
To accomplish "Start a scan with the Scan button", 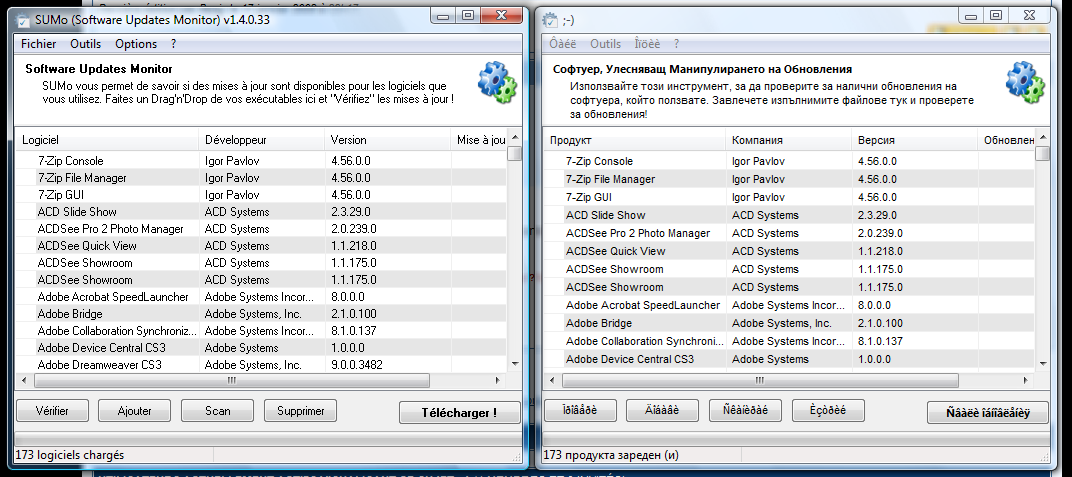I will click(x=217, y=411).
